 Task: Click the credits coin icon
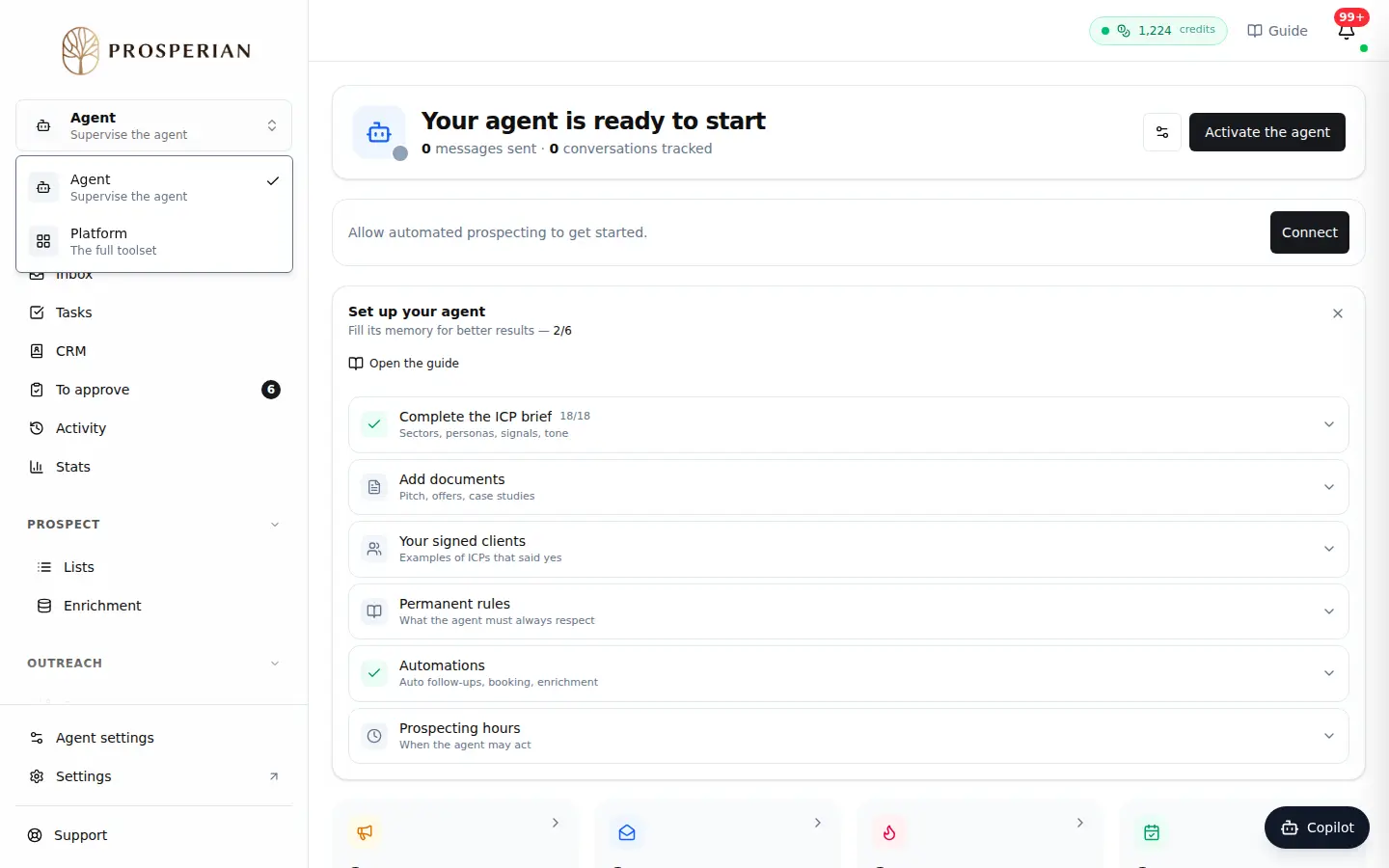tap(1124, 31)
